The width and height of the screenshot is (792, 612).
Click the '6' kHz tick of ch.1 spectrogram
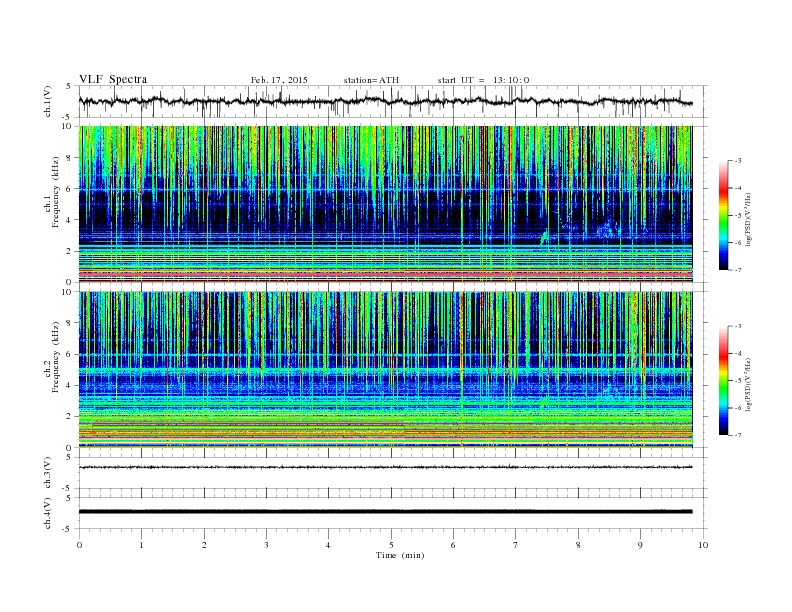pyautogui.click(x=70, y=189)
